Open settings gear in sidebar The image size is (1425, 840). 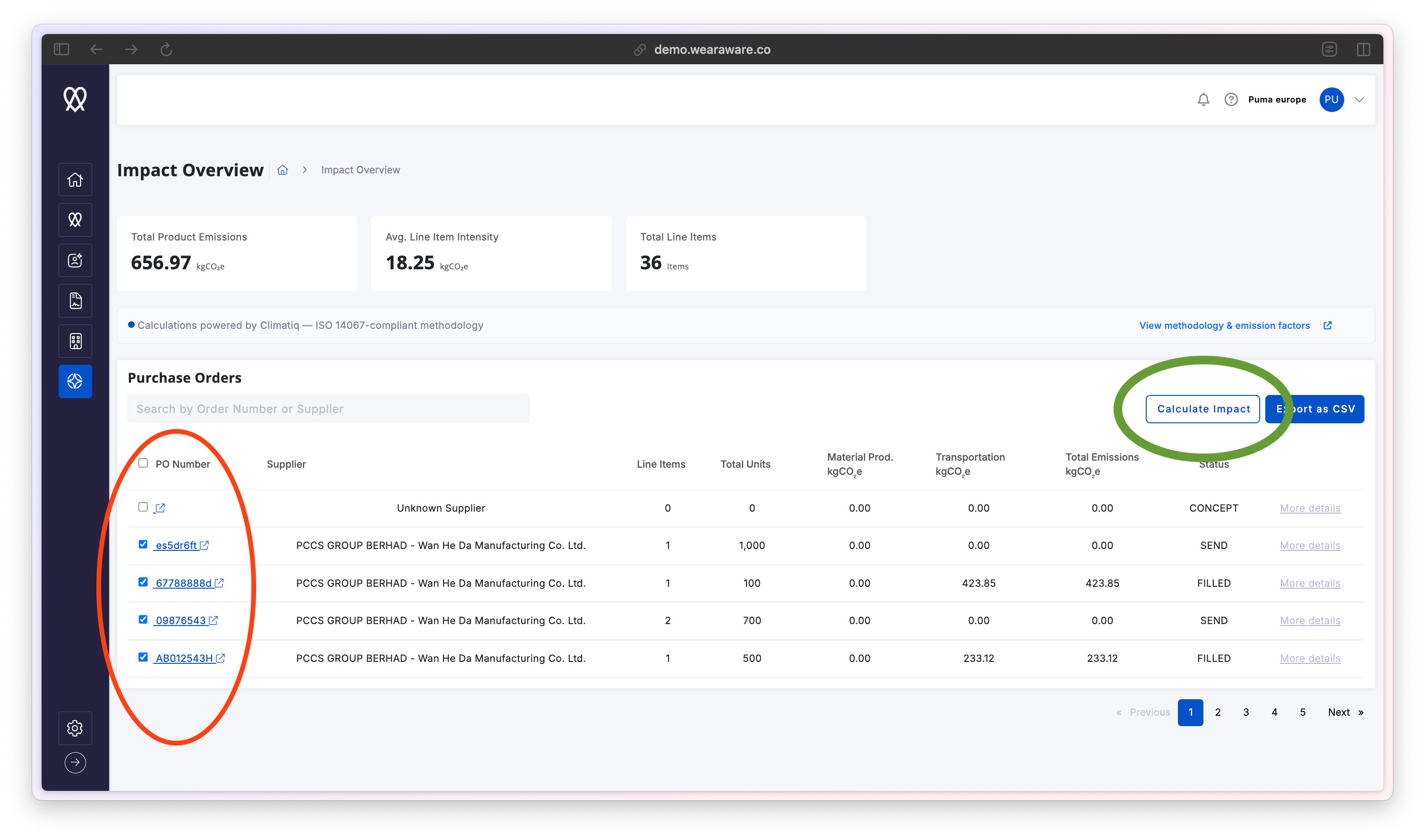(75, 728)
